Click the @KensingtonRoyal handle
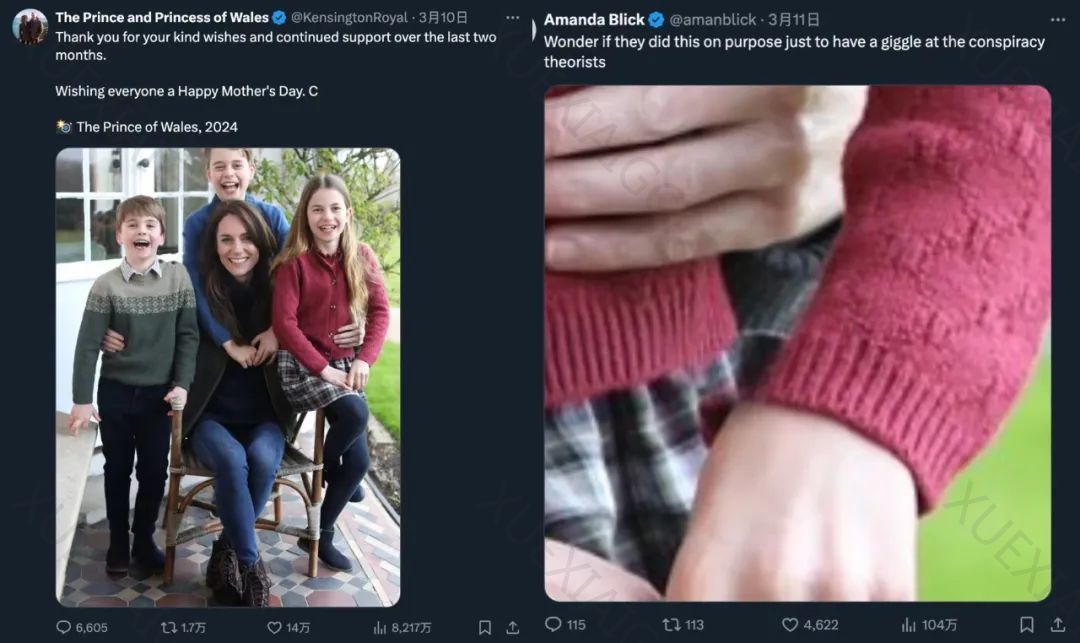 pyautogui.click(x=346, y=17)
